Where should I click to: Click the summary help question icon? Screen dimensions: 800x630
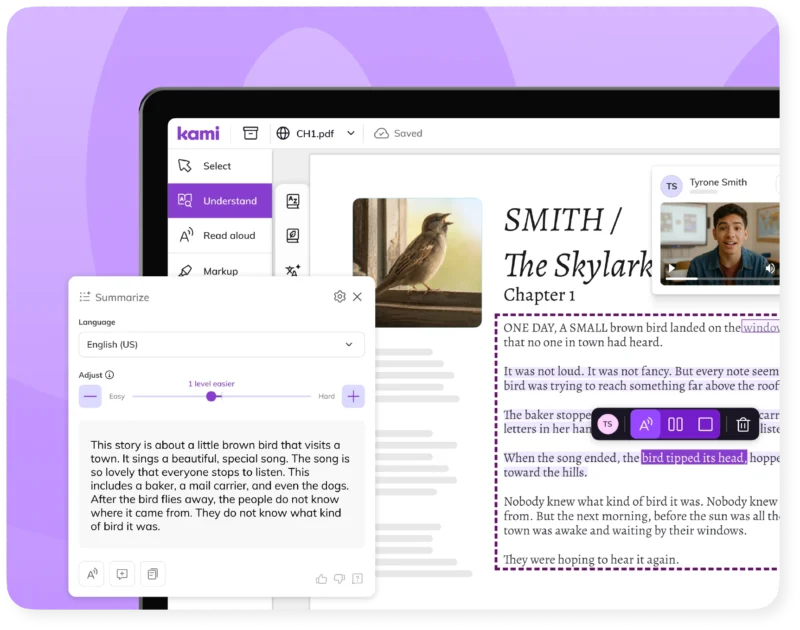tap(358, 578)
